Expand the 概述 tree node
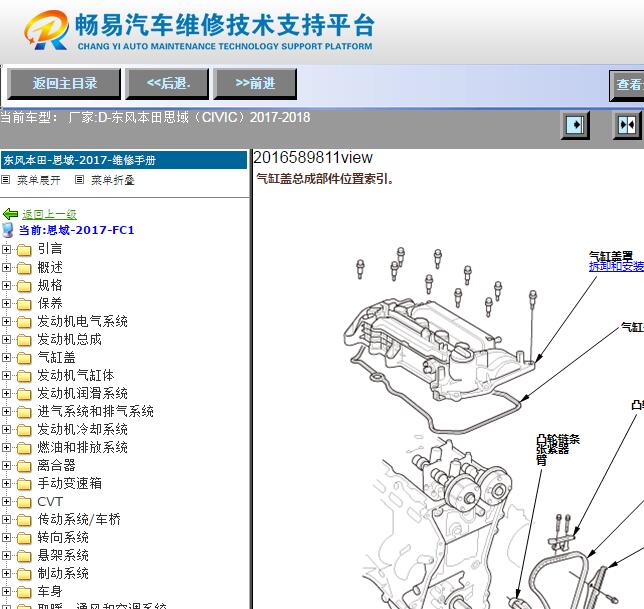This screenshot has height=609, width=644. click(x=6, y=267)
